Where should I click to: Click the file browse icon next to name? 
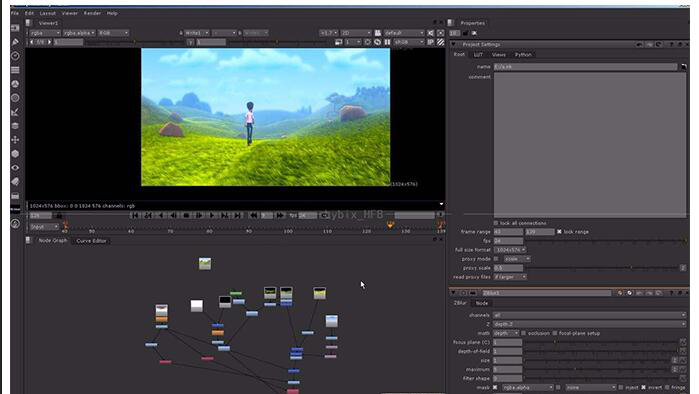[x=683, y=67]
